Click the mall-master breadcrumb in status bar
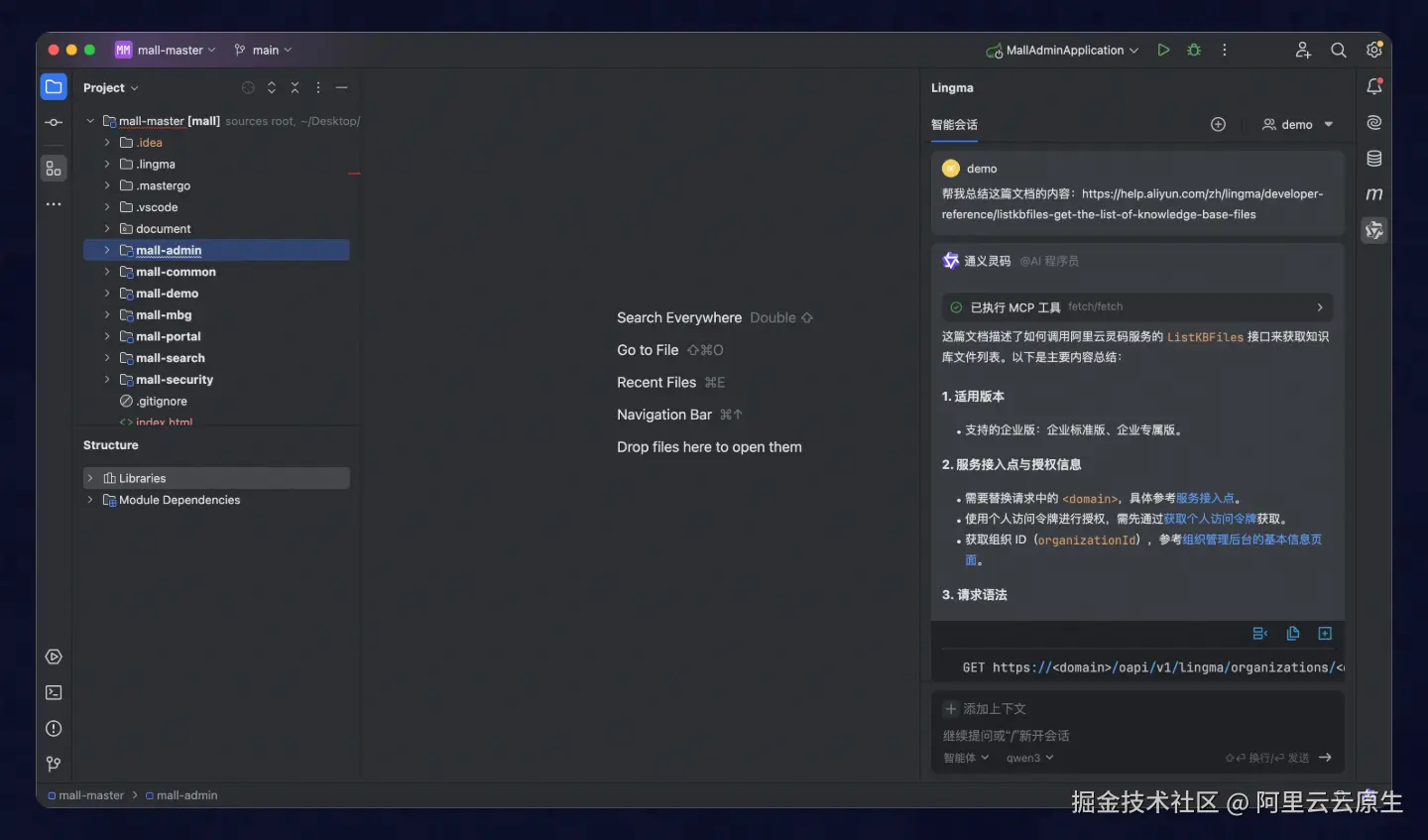The width and height of the screenshot is (1428, 840). click(x=86, y=795)
